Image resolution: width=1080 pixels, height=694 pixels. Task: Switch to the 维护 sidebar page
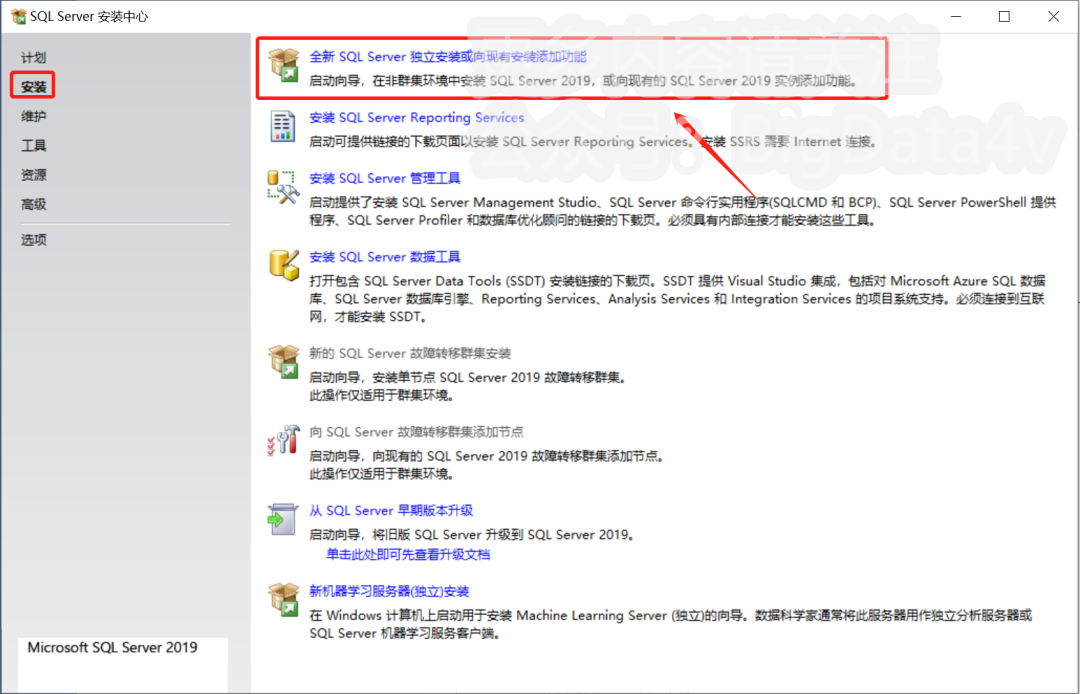(x=34, y=116)
